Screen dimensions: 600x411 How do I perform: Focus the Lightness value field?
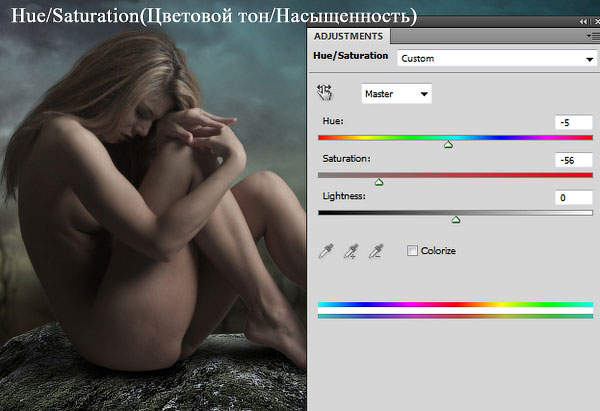pyautogui.click(x=574, y=197)
